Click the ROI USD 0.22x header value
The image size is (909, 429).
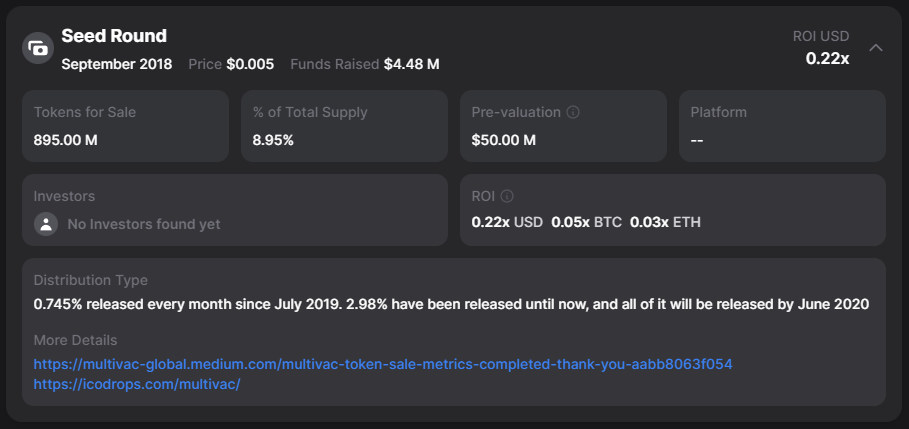pyautogui.click(x=827, y=58)
